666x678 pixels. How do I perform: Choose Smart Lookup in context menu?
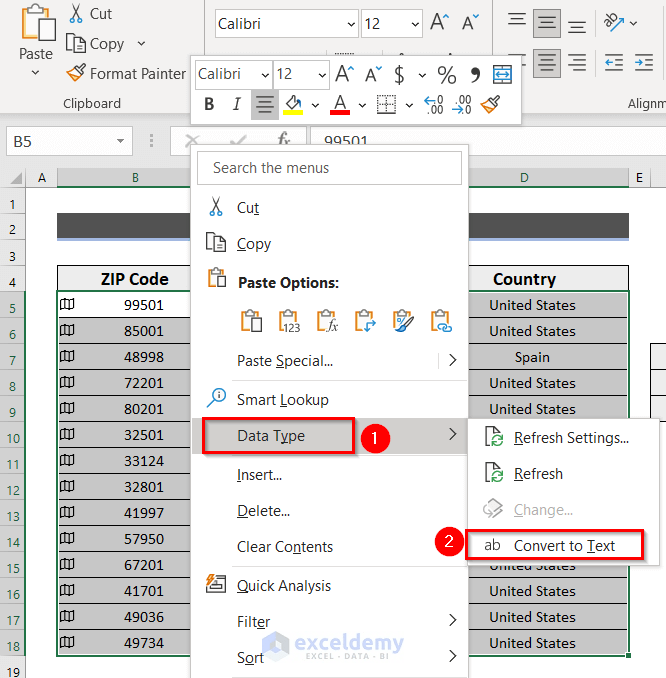[329, 400]
